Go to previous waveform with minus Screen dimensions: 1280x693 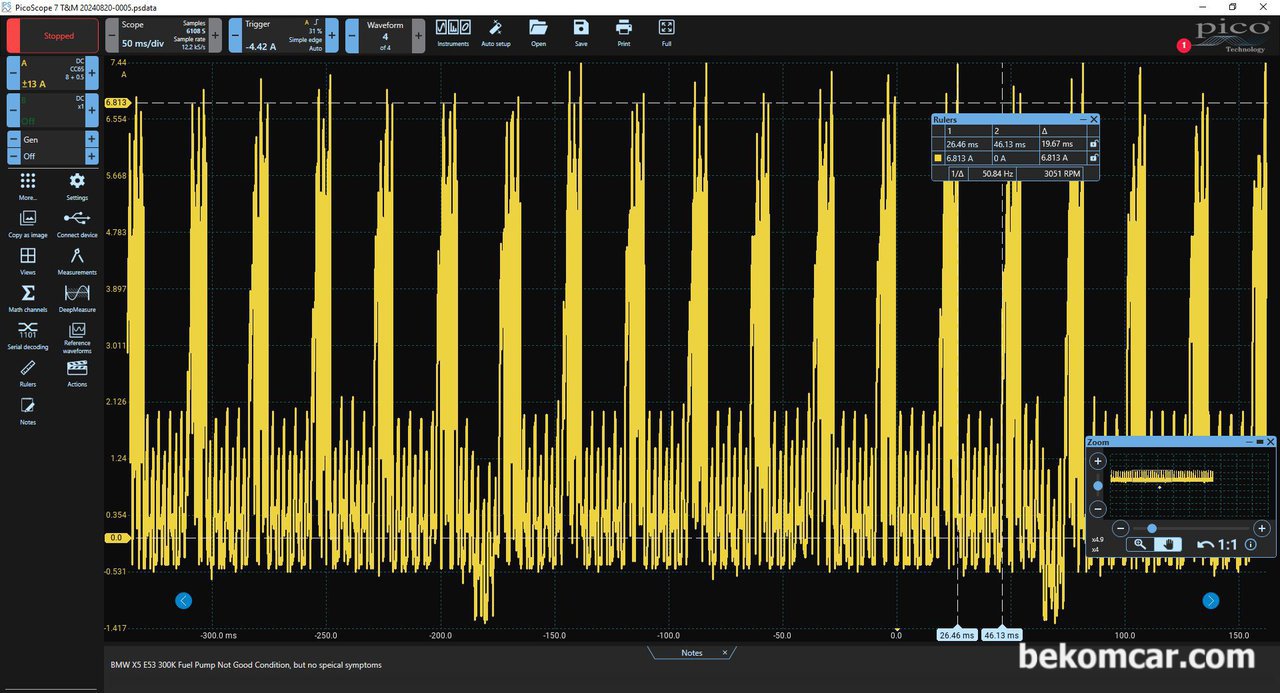pos(352,36)
